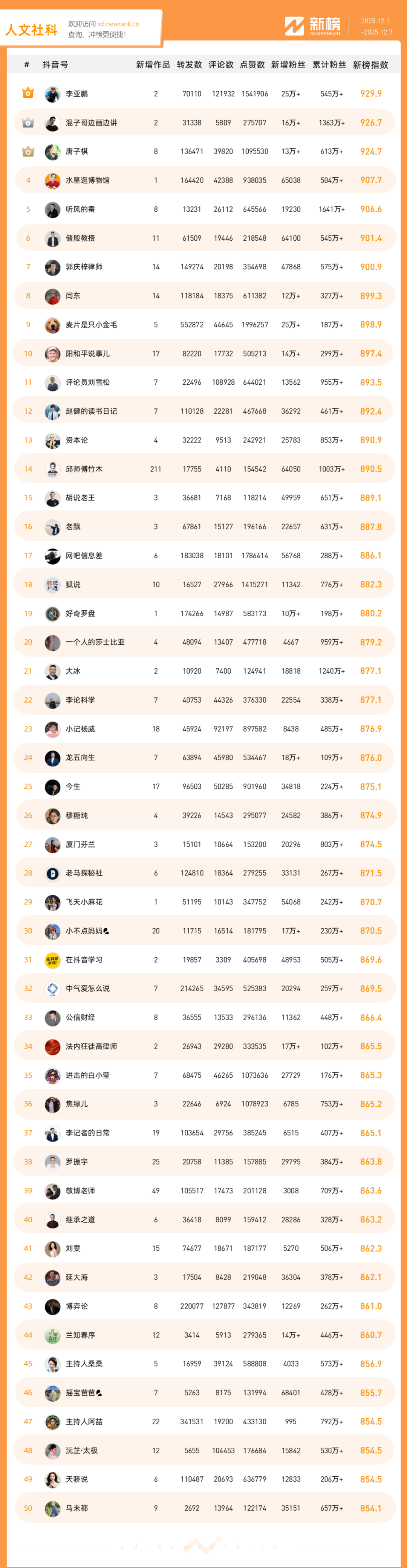Screen dimensions: 407x1568
Task: Click the 老马探秘社 dark circular avatar
Action: tap(52, 874)
